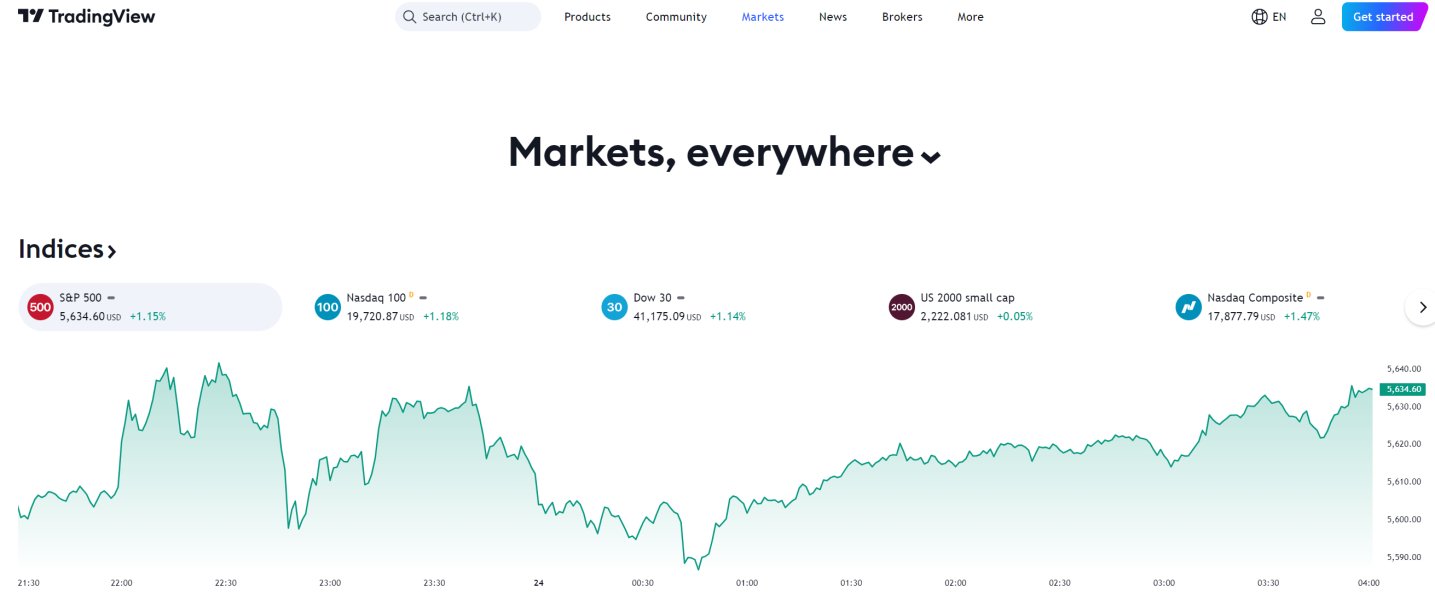The image size is (1435, 600).
Task: Click the TradingView logo
Action: click(x=87, y=17)
